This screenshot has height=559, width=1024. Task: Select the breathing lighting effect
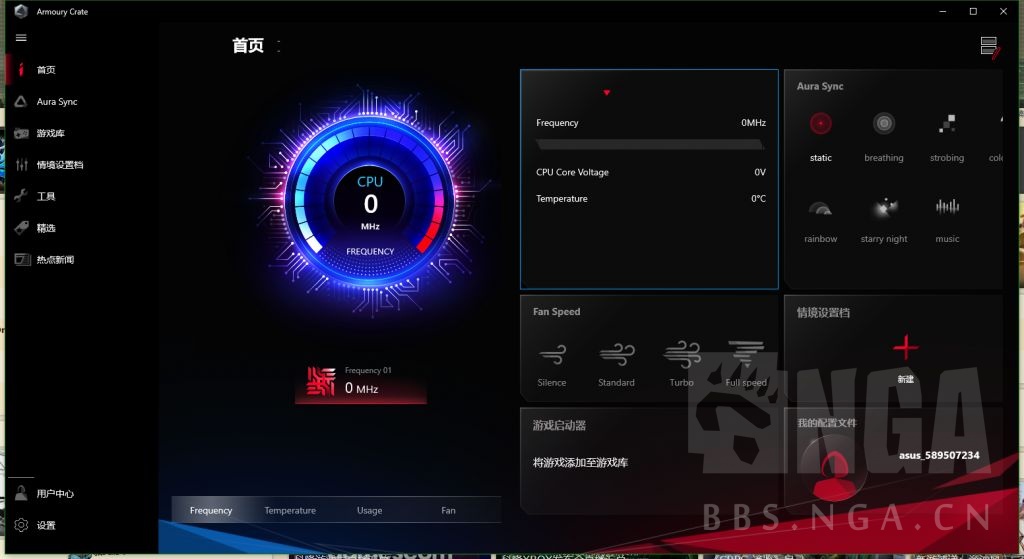884,136
